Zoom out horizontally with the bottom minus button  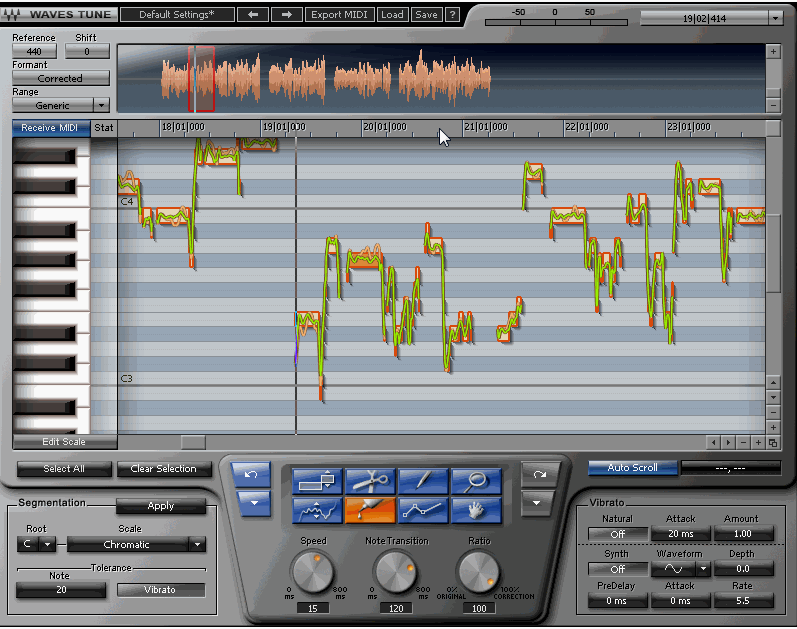pyautogui.click(x=743, y=442)
